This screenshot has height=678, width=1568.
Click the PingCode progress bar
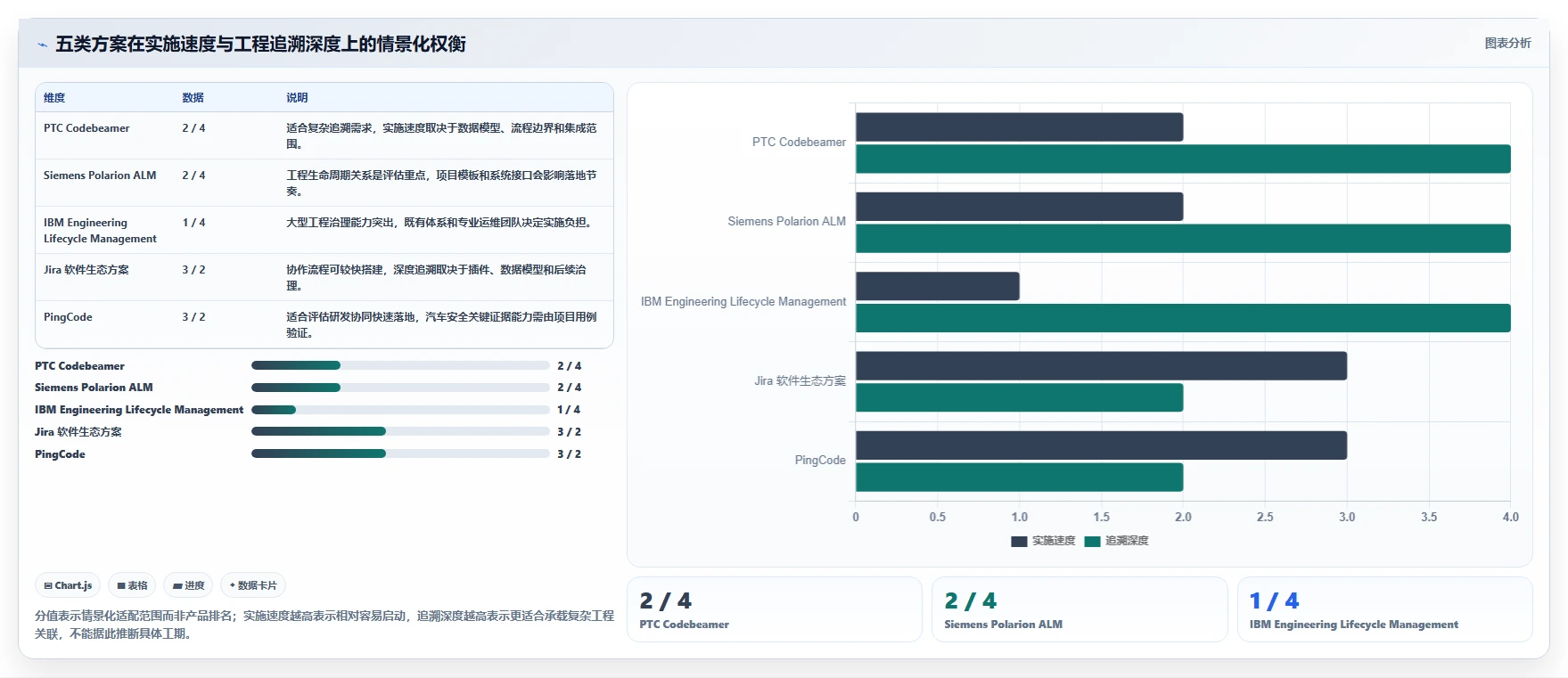click(x=400, y=453)
